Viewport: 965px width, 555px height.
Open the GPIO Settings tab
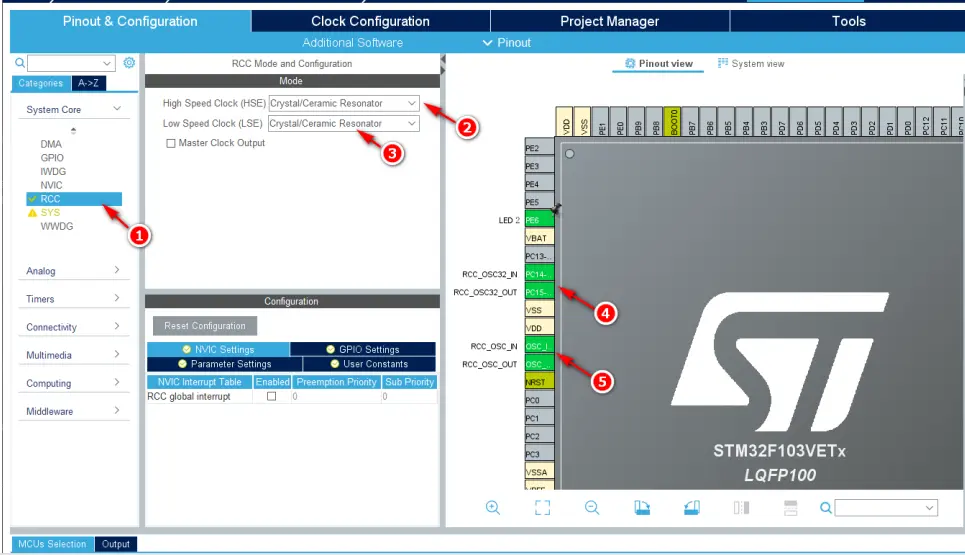click(x=362, y=349)
